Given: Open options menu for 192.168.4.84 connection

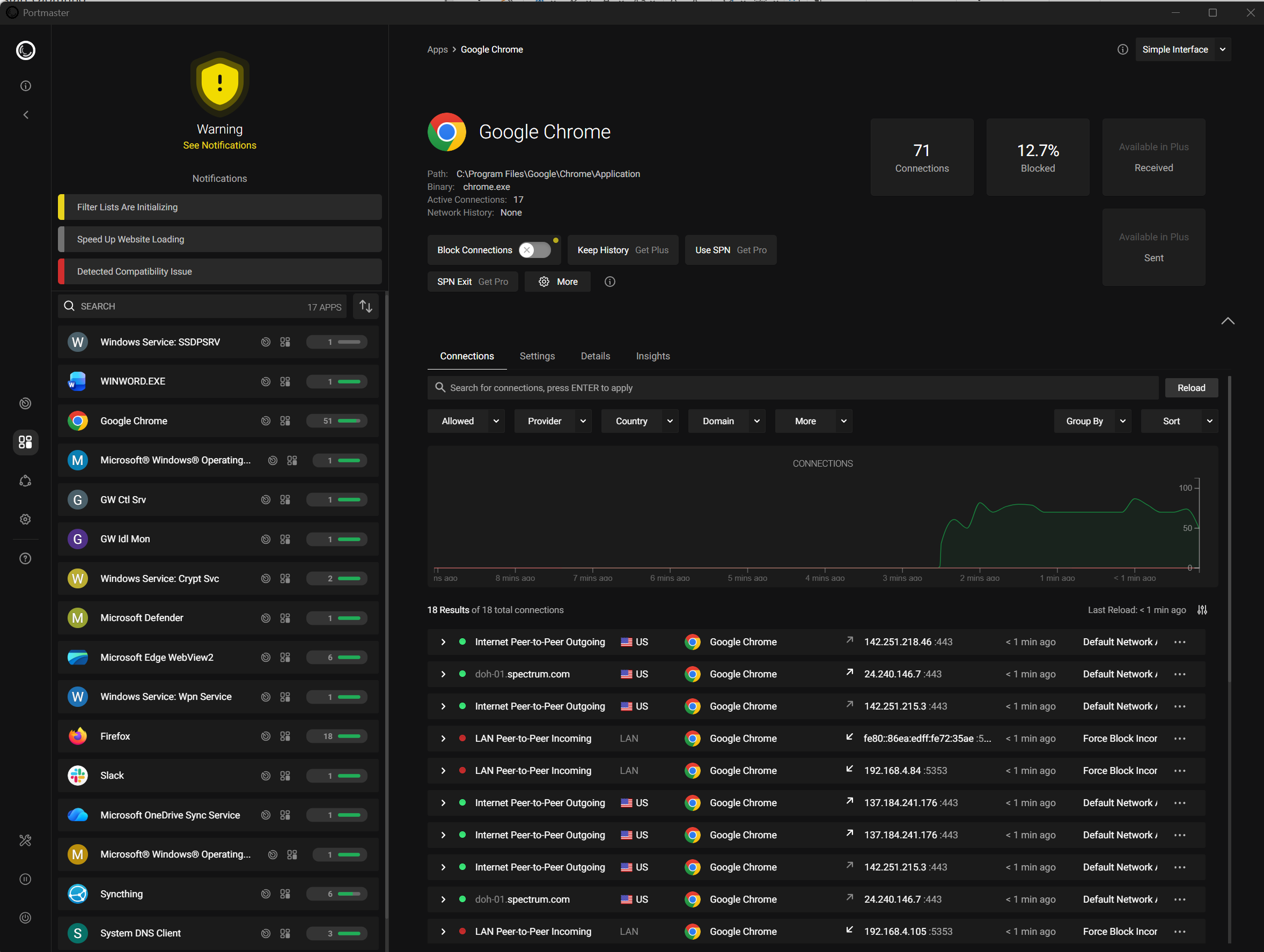Looking at the screenshot, I should 1180,770.
